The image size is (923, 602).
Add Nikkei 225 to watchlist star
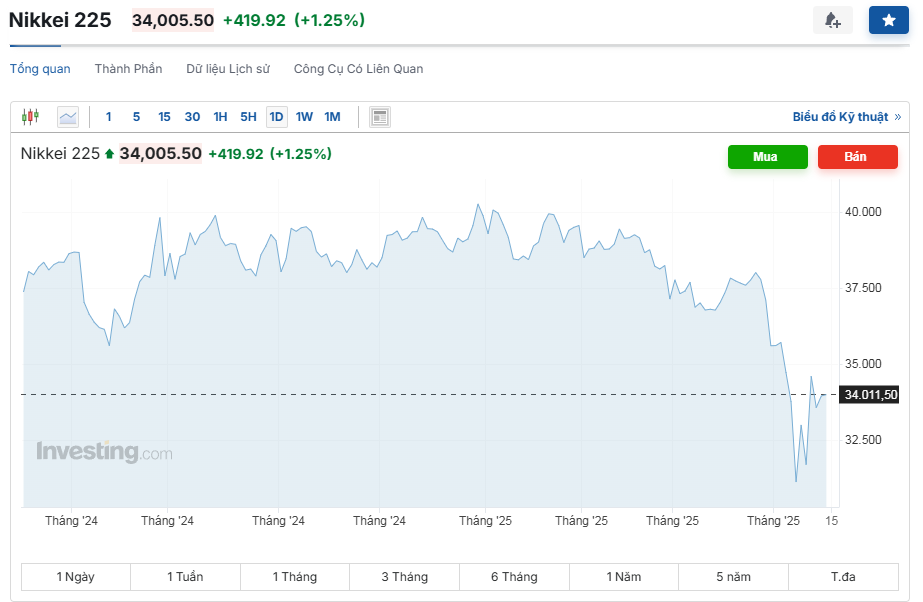(888, 20)
